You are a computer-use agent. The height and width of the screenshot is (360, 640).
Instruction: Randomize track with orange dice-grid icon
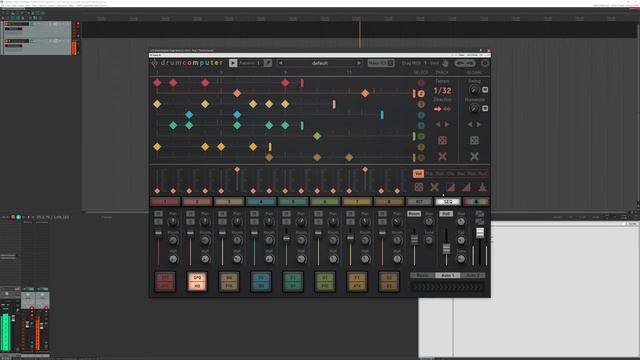click(442, 140)
